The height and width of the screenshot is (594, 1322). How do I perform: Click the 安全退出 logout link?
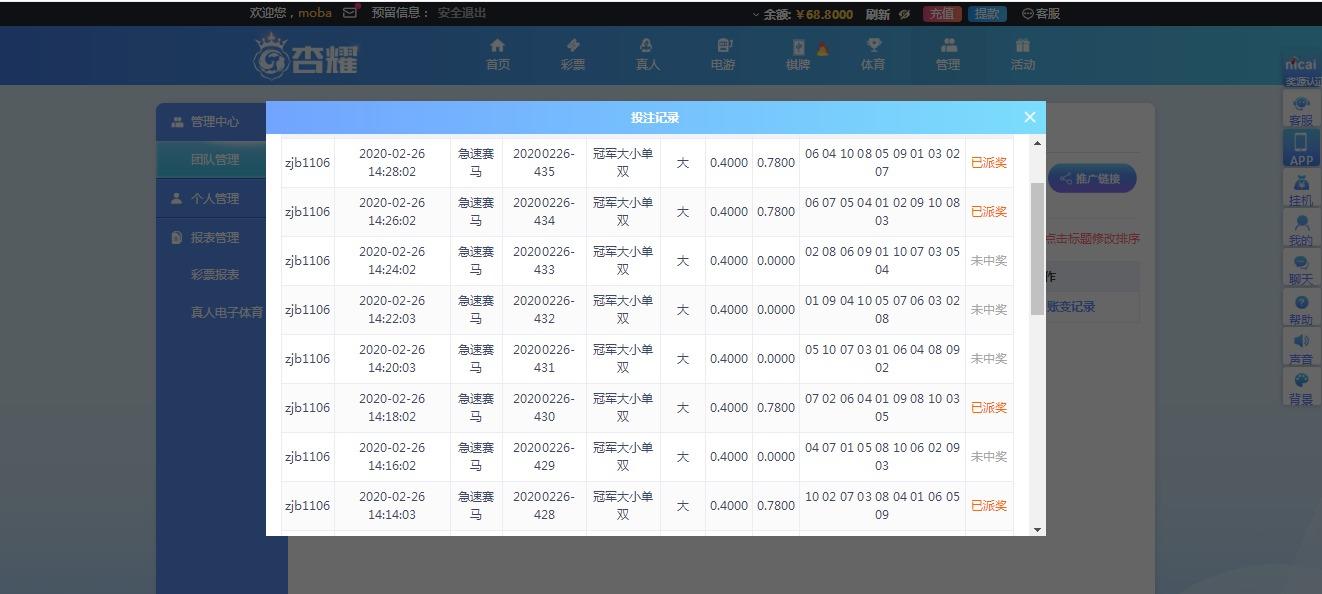(x=462, y=13)
